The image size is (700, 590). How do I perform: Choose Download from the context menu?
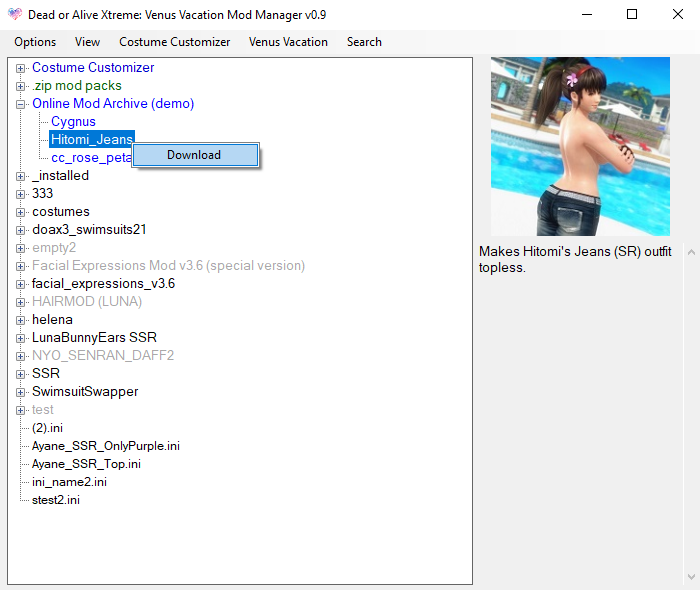(x=196, y=155)
